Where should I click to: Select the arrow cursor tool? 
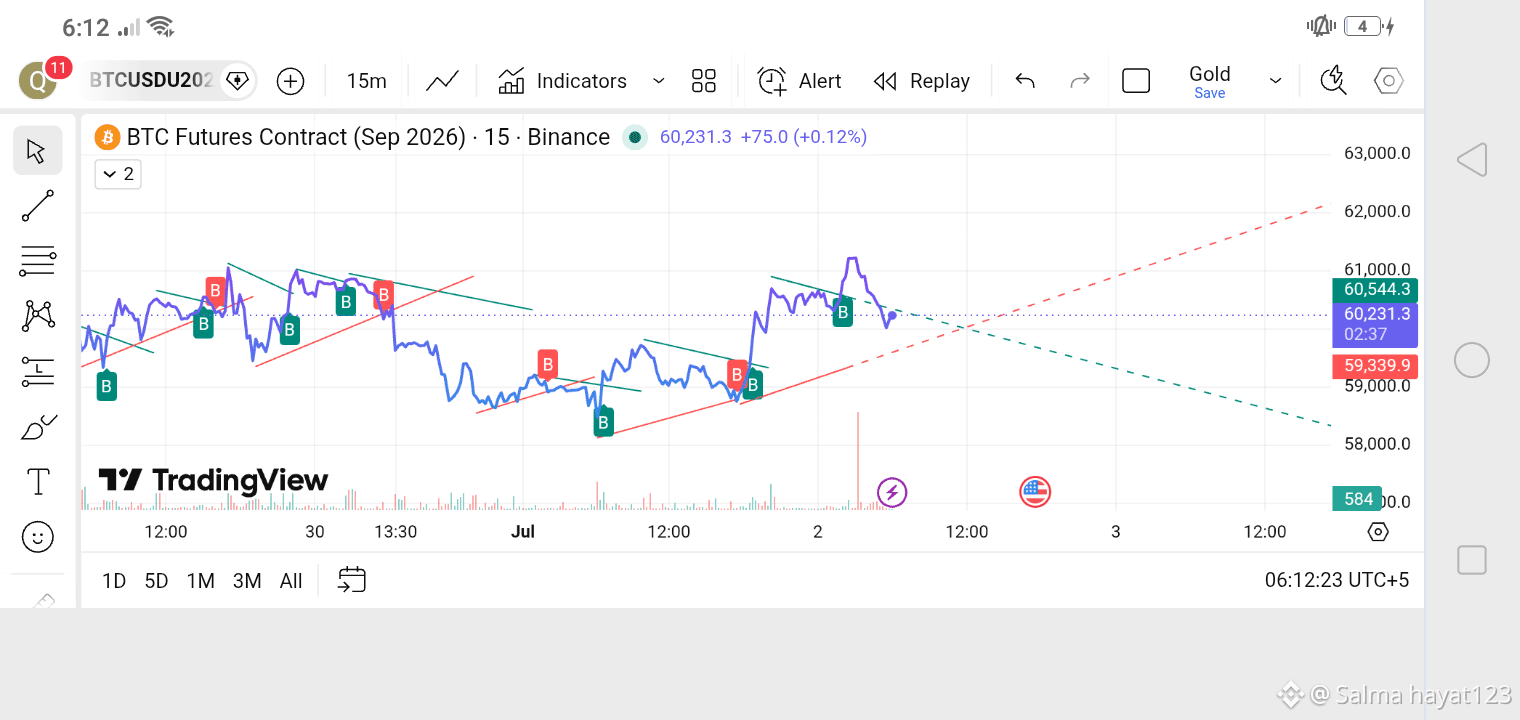(37, 151)
